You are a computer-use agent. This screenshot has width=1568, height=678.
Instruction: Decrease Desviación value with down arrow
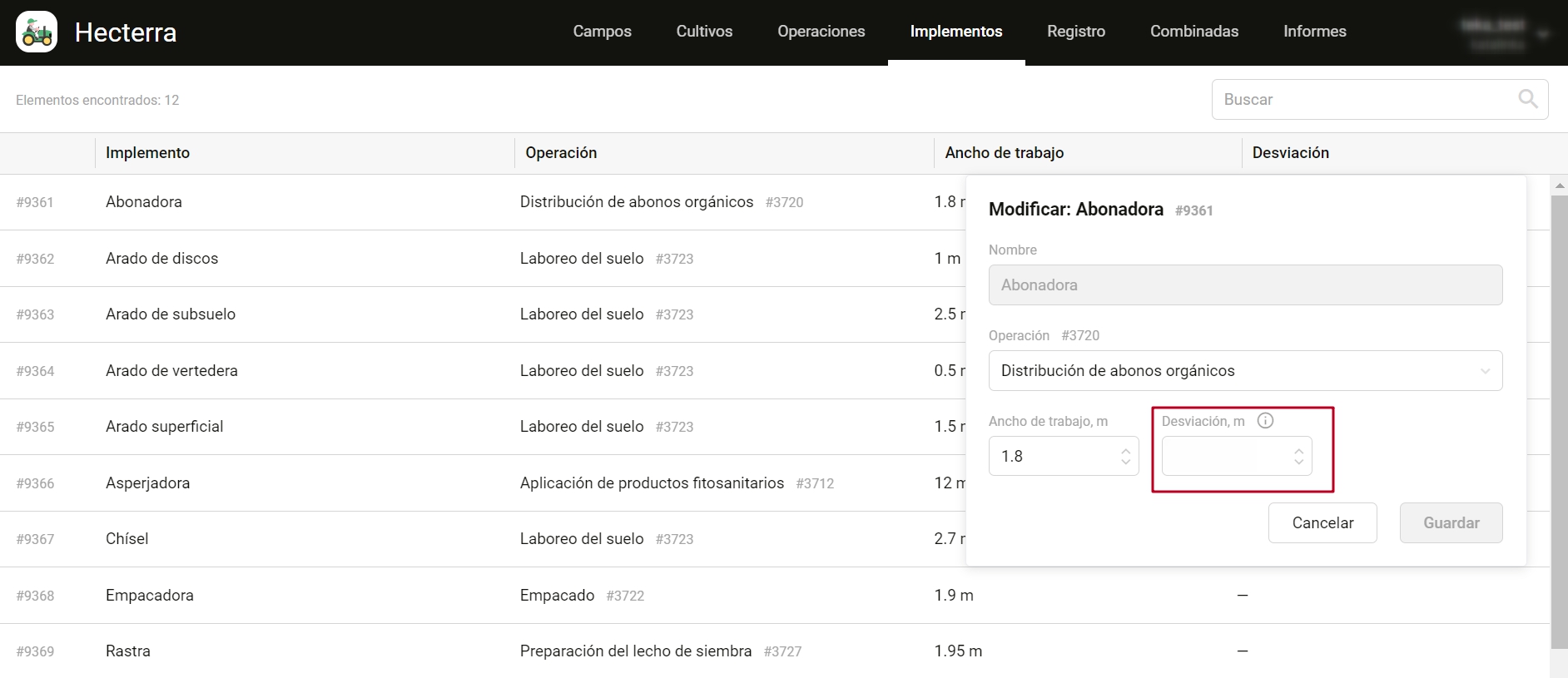[x=1298, y=462]
